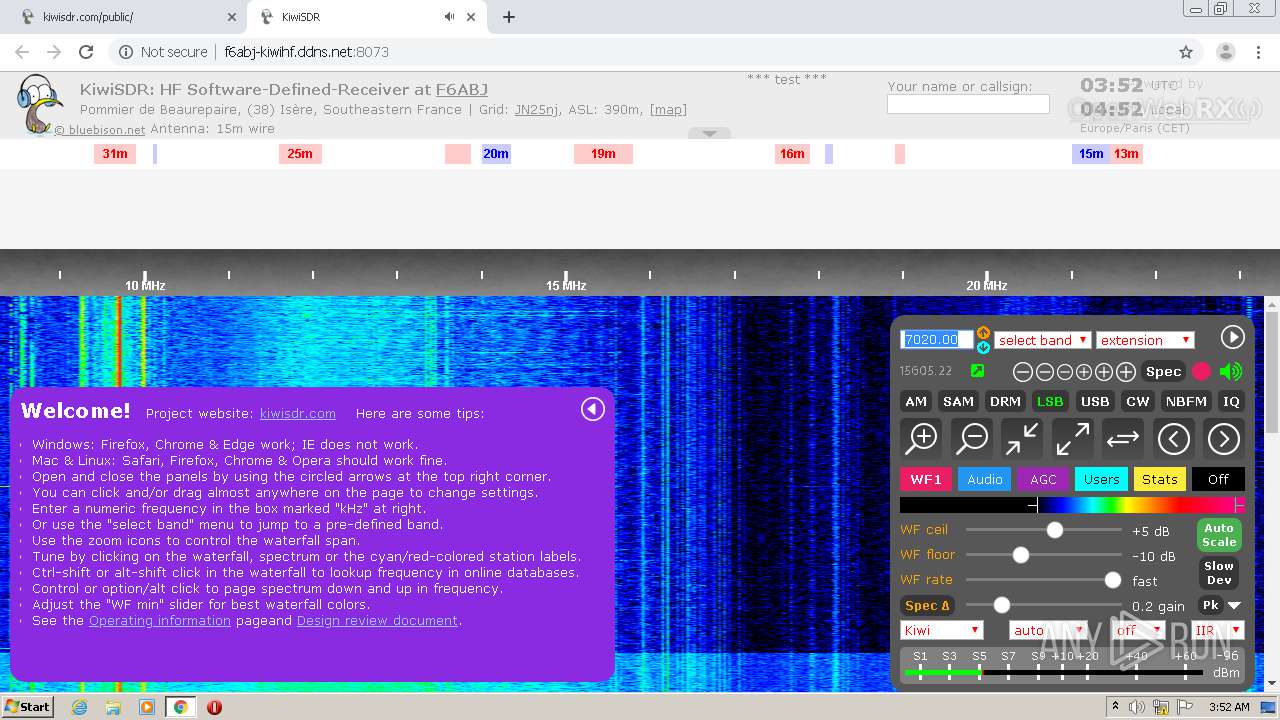Click the volume icon in system tray

point(1137,707)
